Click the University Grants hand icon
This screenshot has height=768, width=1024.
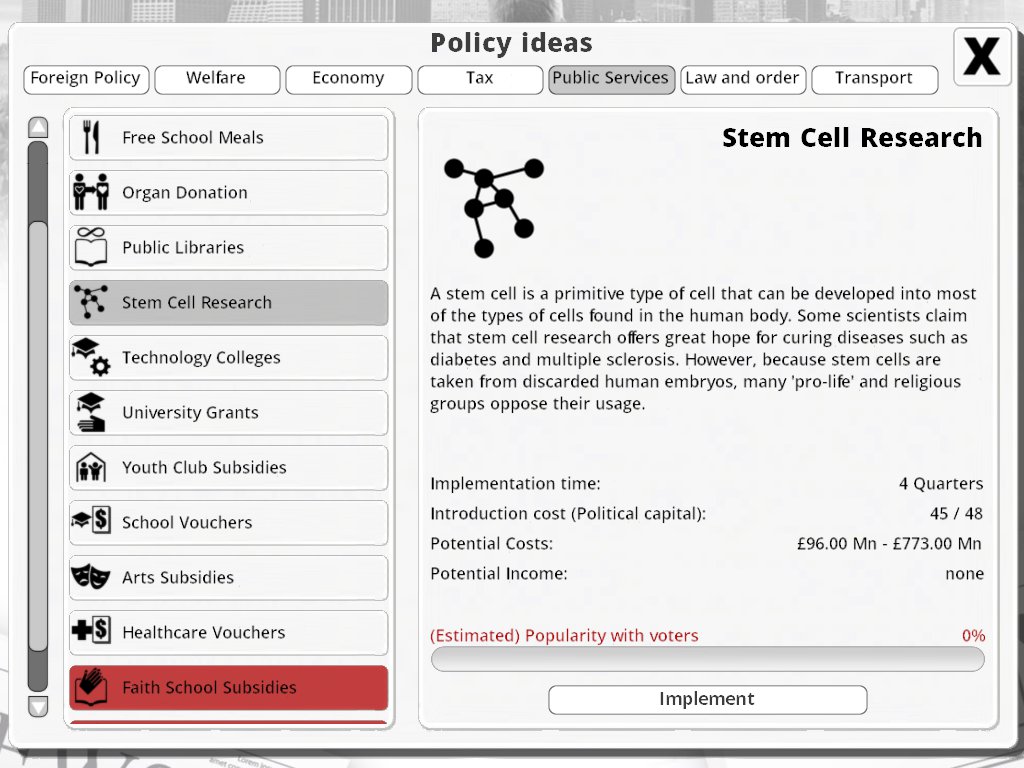click(91, 412)
